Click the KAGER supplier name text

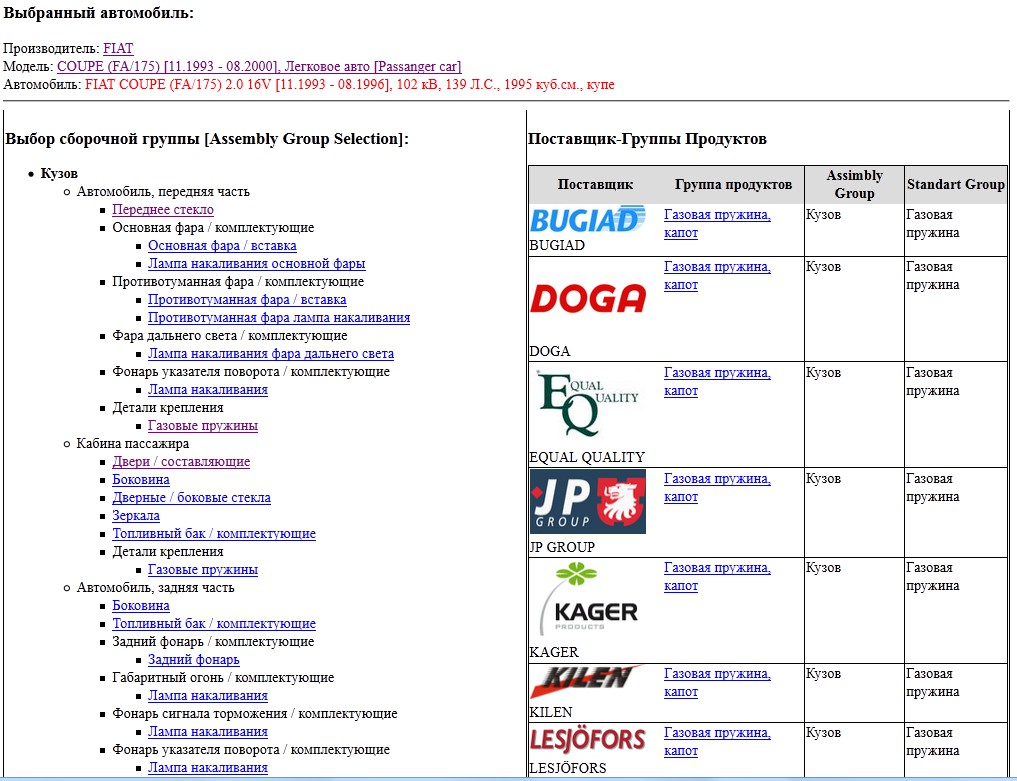pos(555,652)
